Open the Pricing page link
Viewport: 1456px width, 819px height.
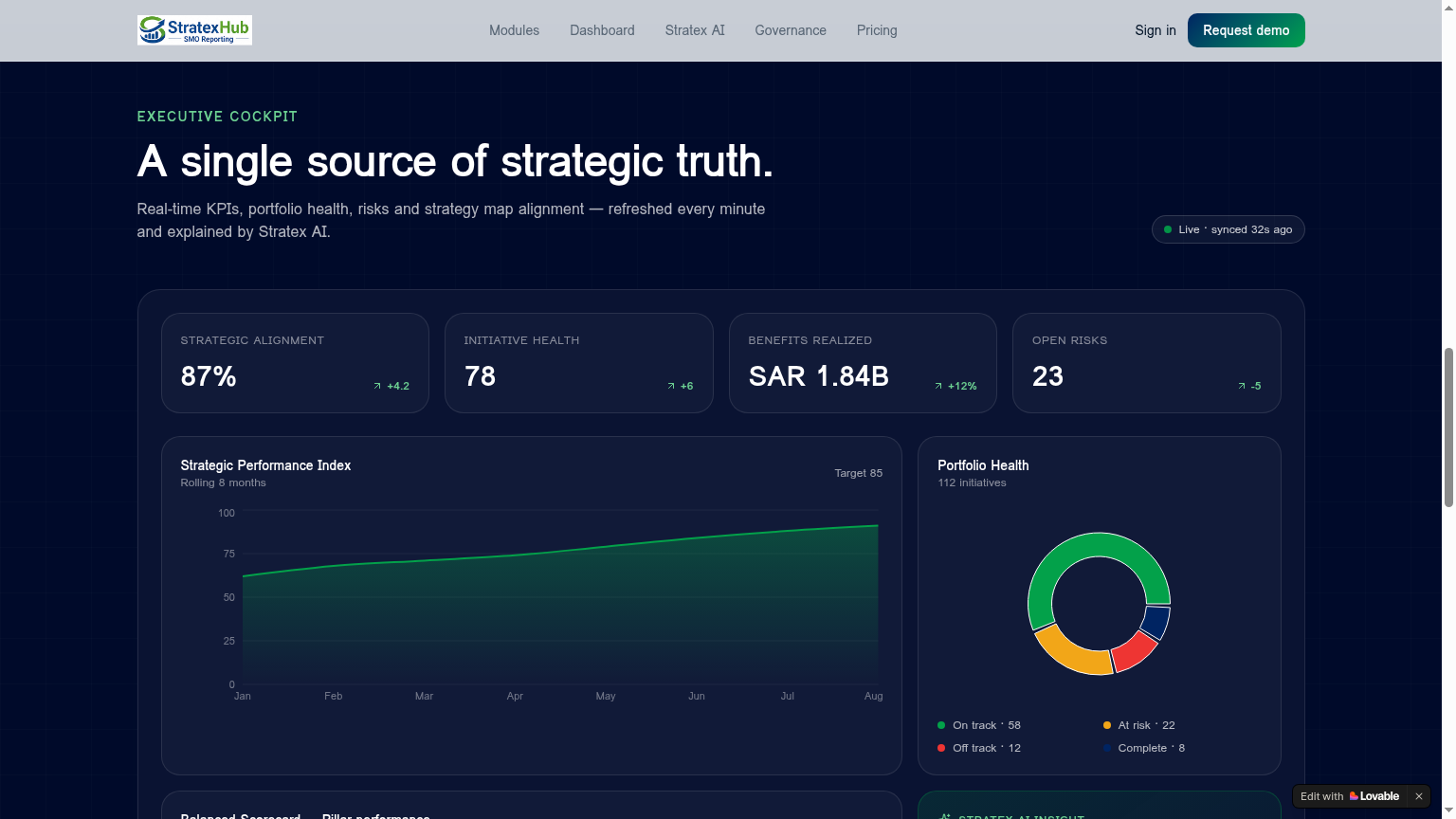(877, 30)
